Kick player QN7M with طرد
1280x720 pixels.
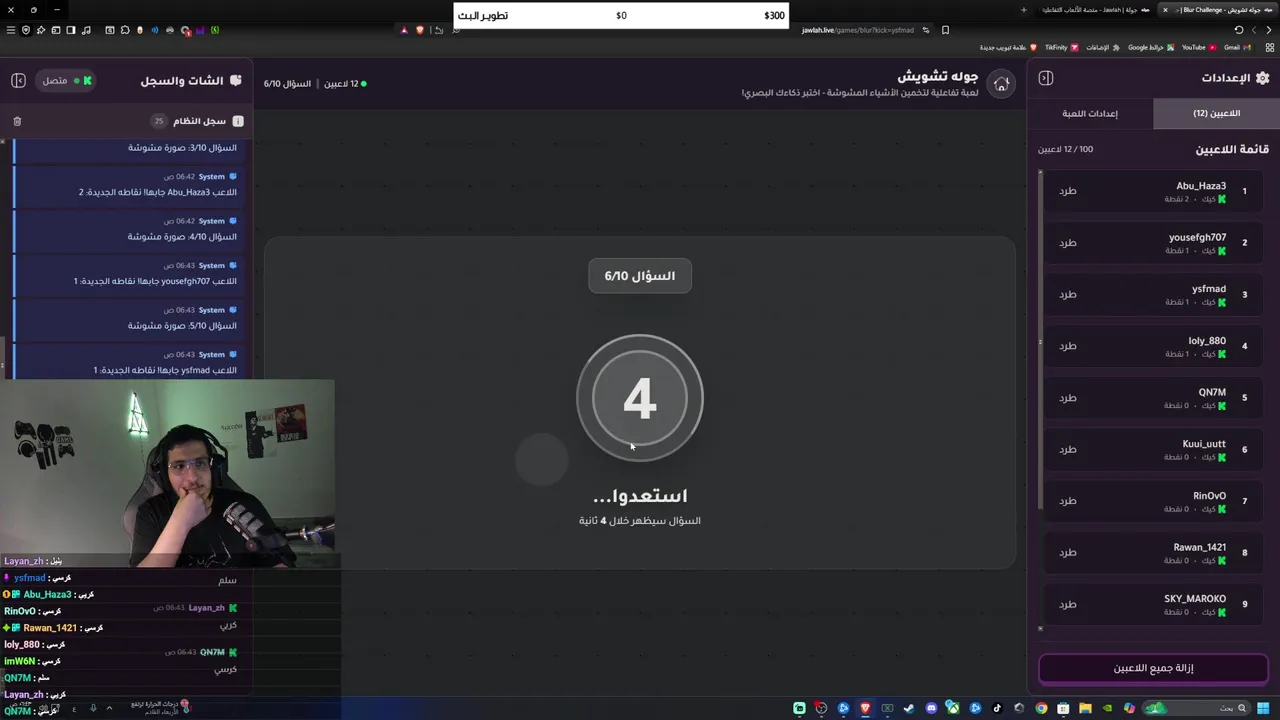point(1068,398)
